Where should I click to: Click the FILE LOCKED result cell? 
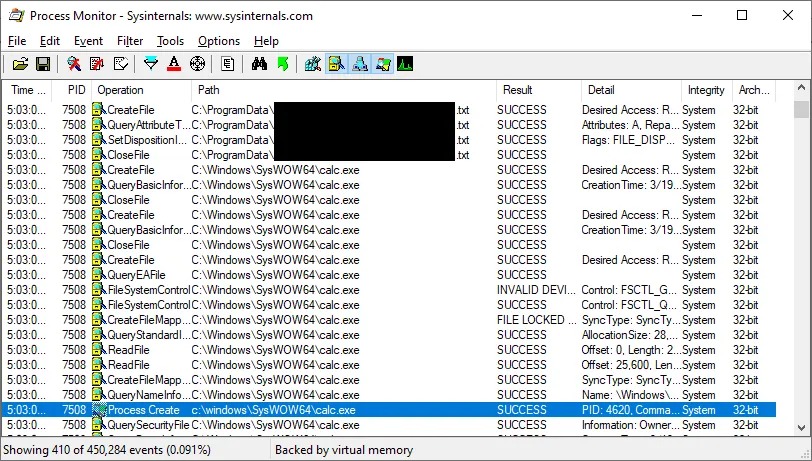[x=536, y=320]
